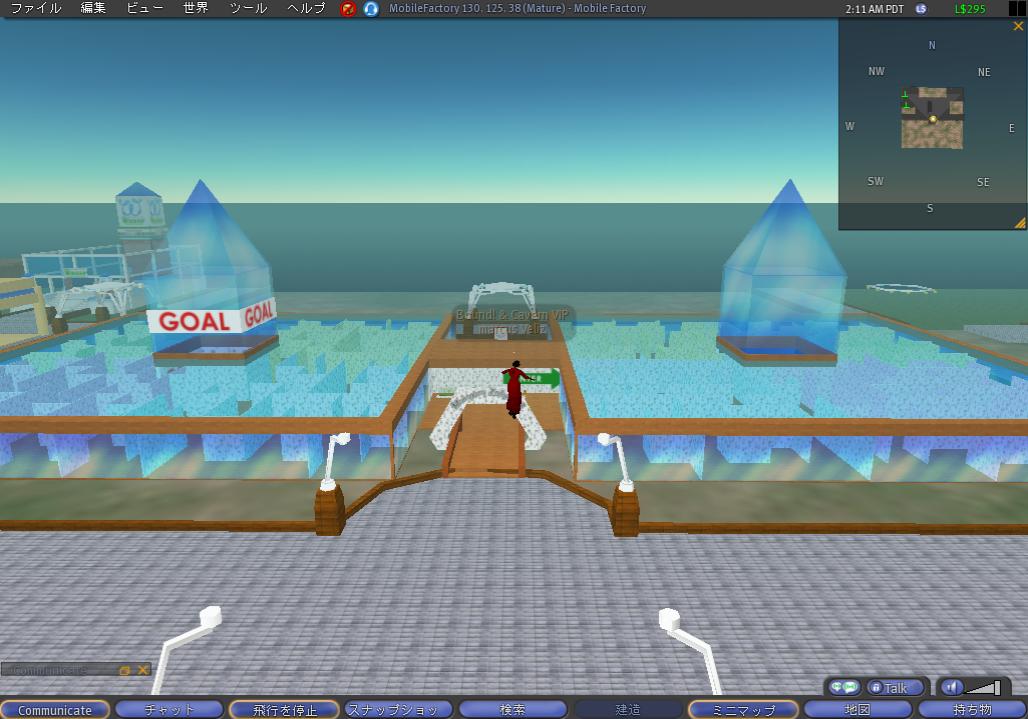Screen dimensions: 1028x719
Task: Click the blue voice status icon in menu bar
Action: (x=370, y=9)
